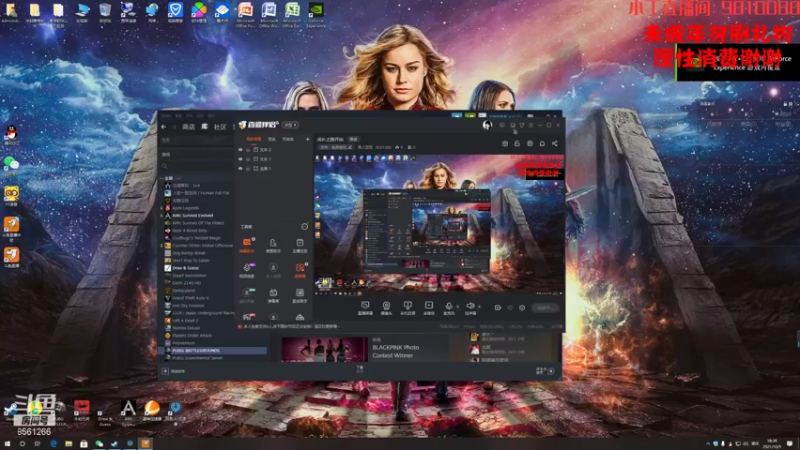This screenshot has height=450, width=800.
Task: Click toolbox edit icon beside 工具箱
Action: (x=305, y=227)
